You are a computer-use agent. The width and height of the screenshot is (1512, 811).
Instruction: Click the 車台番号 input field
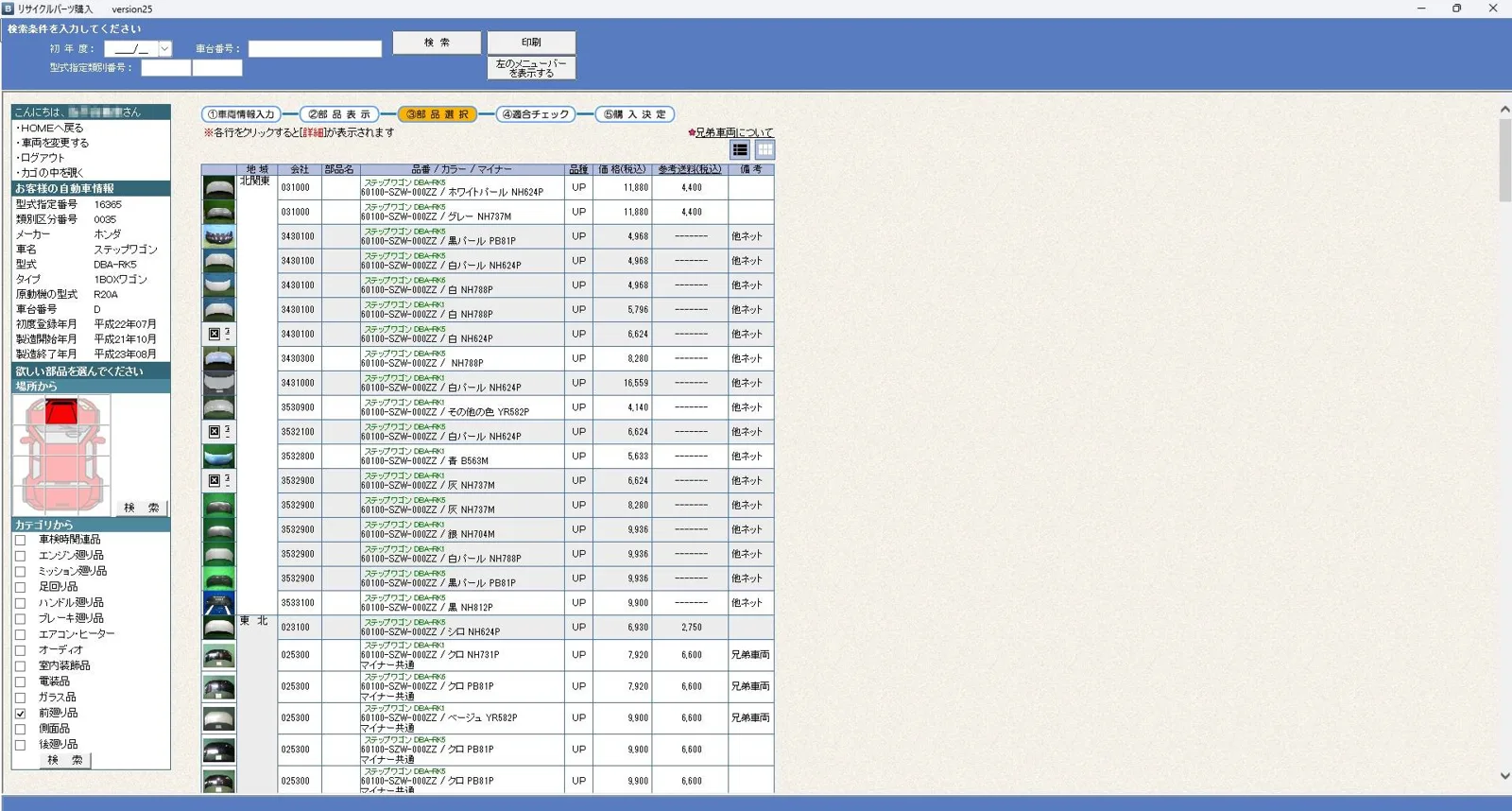(315, 48)
